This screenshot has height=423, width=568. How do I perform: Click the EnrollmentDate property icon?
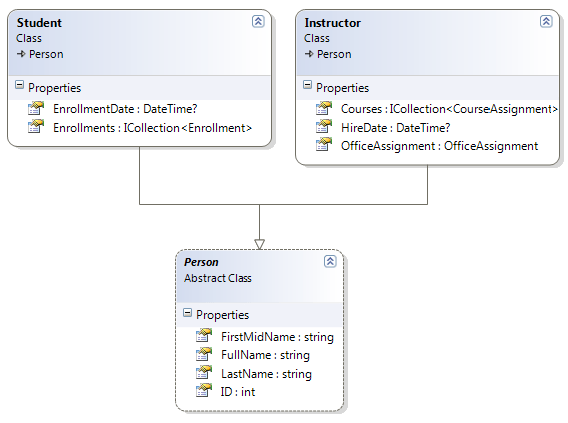[x=36, y=108]
